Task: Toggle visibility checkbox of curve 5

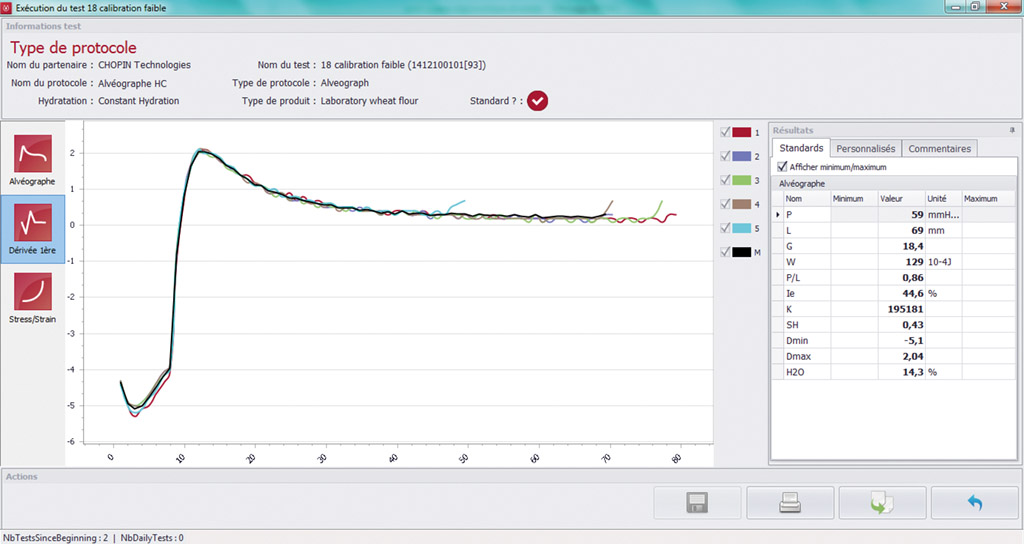Action: pyautogui.click(x=725, y=228)
